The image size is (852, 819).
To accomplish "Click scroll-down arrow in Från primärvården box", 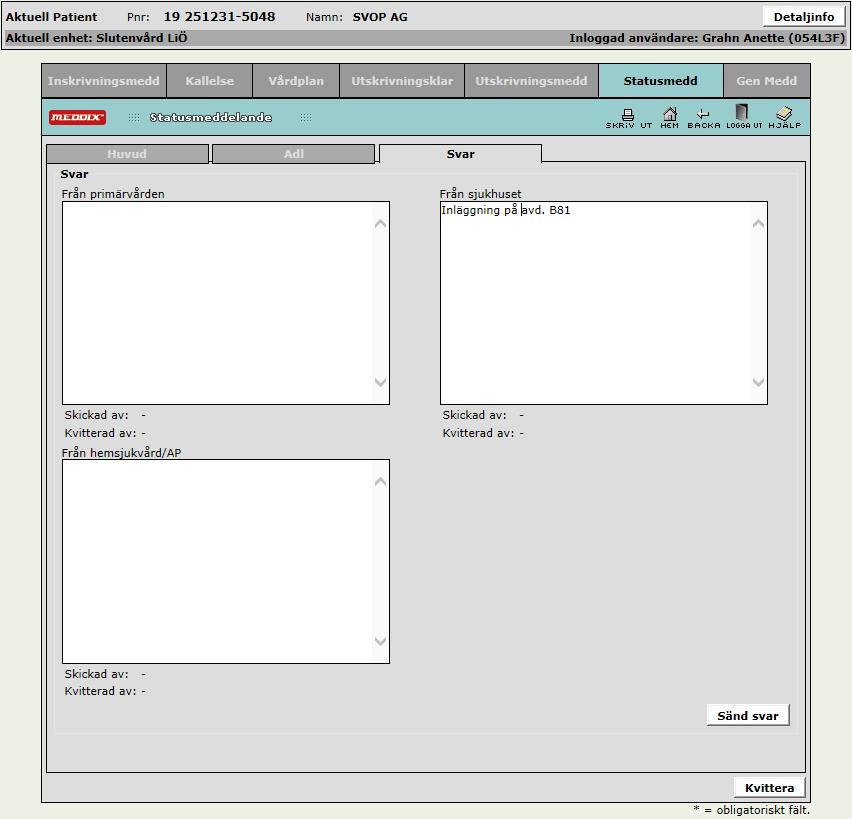I will click(380, 382).
